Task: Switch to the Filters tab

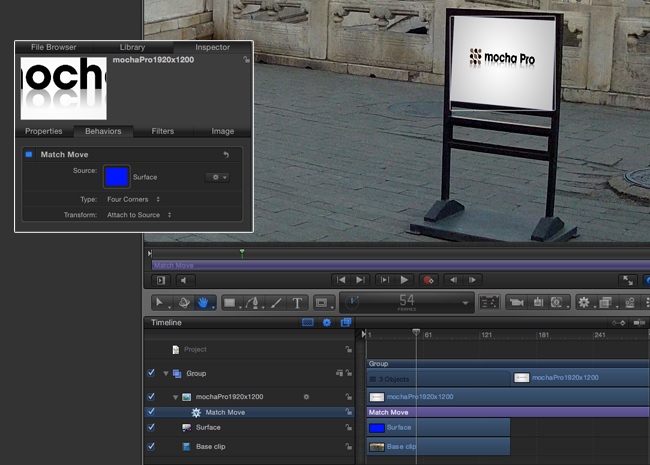Action: coord(162,131)
